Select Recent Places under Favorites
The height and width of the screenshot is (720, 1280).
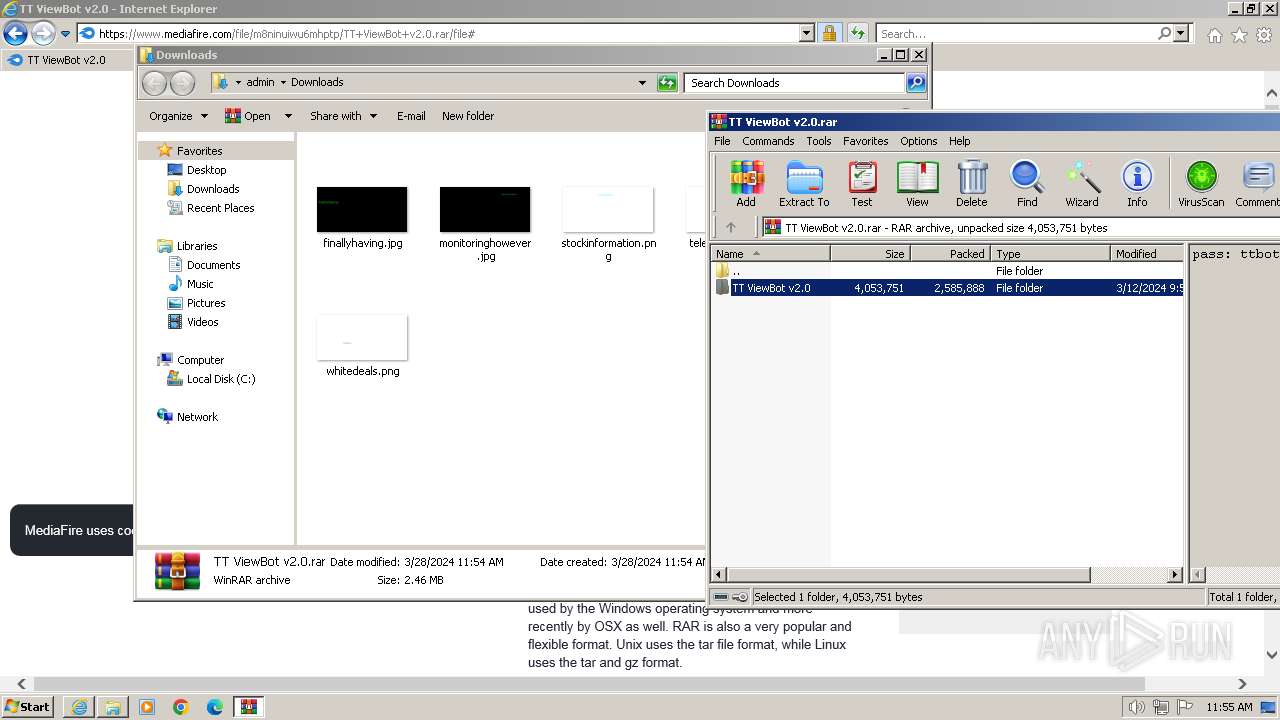point(220,208)
